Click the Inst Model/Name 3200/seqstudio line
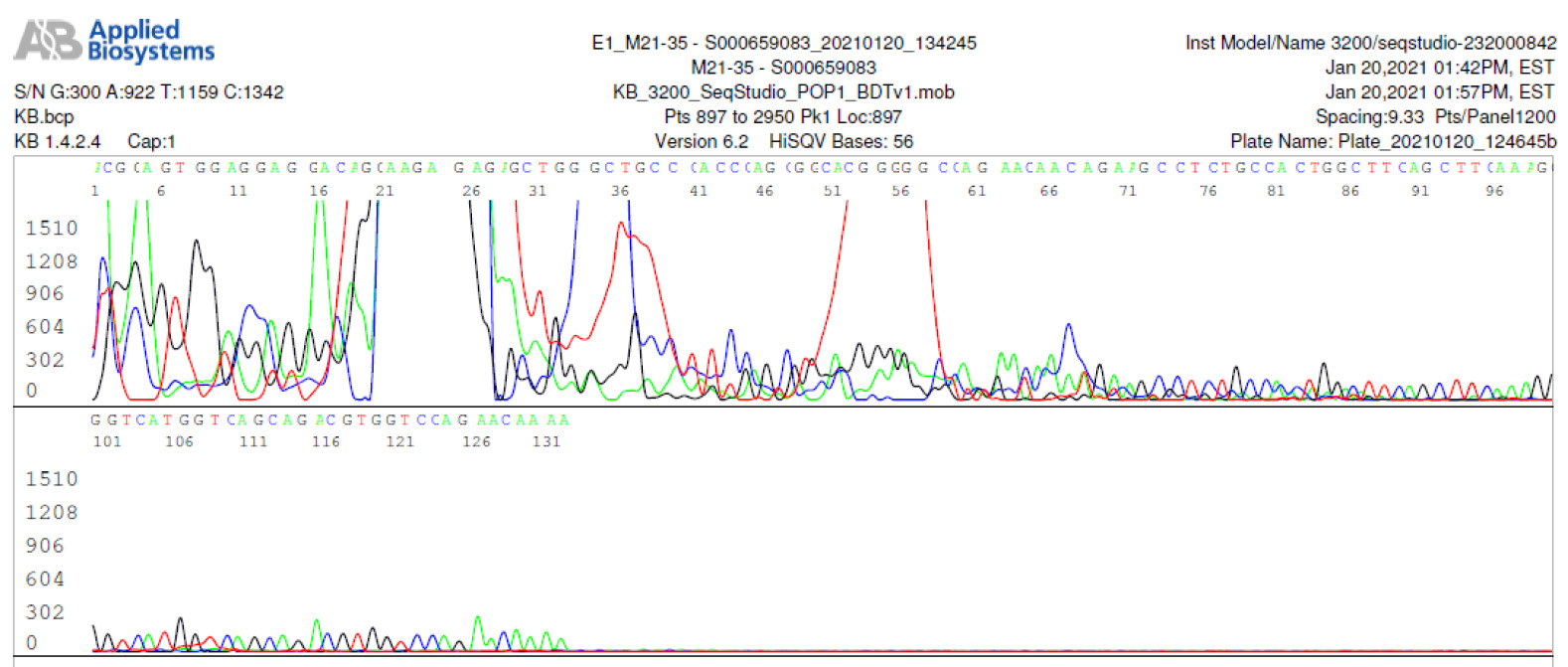 click(x=1370, y=43)
